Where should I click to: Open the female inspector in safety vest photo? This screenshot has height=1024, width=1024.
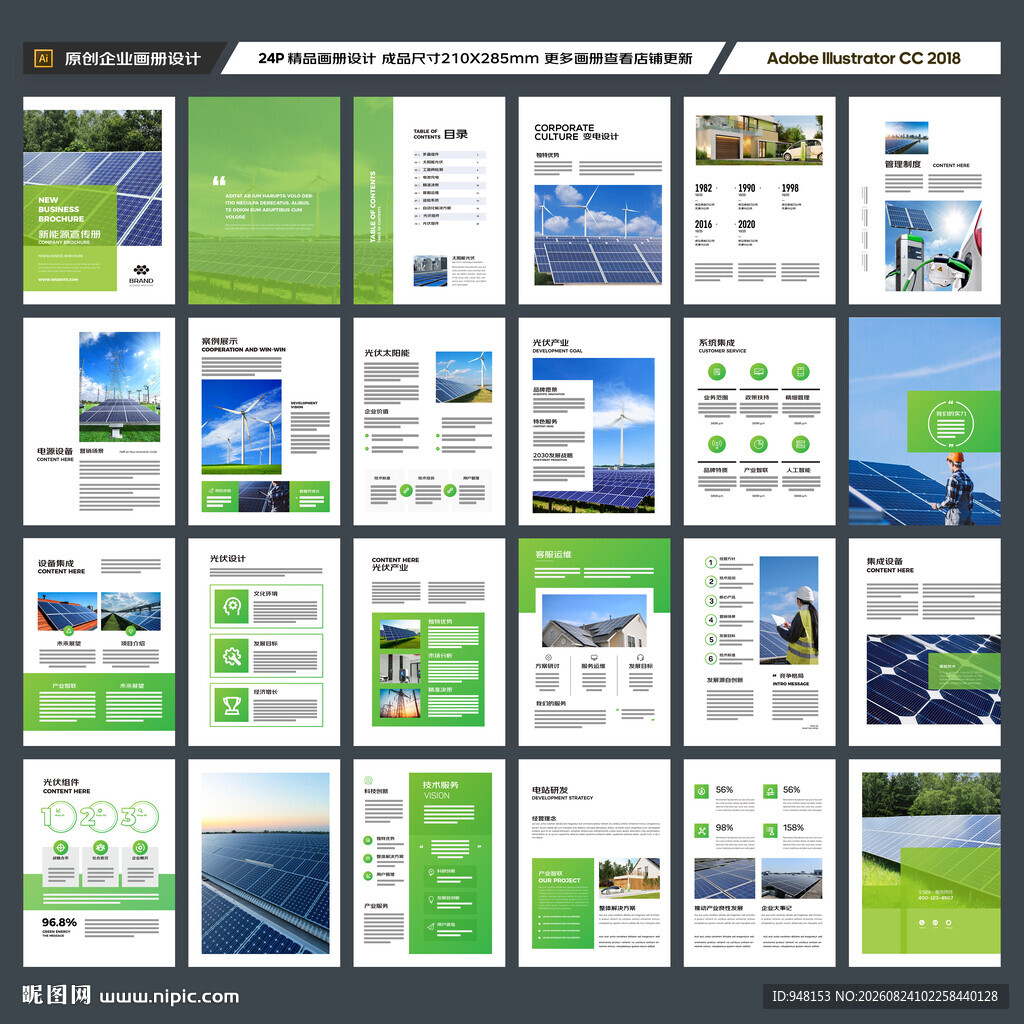788,610
